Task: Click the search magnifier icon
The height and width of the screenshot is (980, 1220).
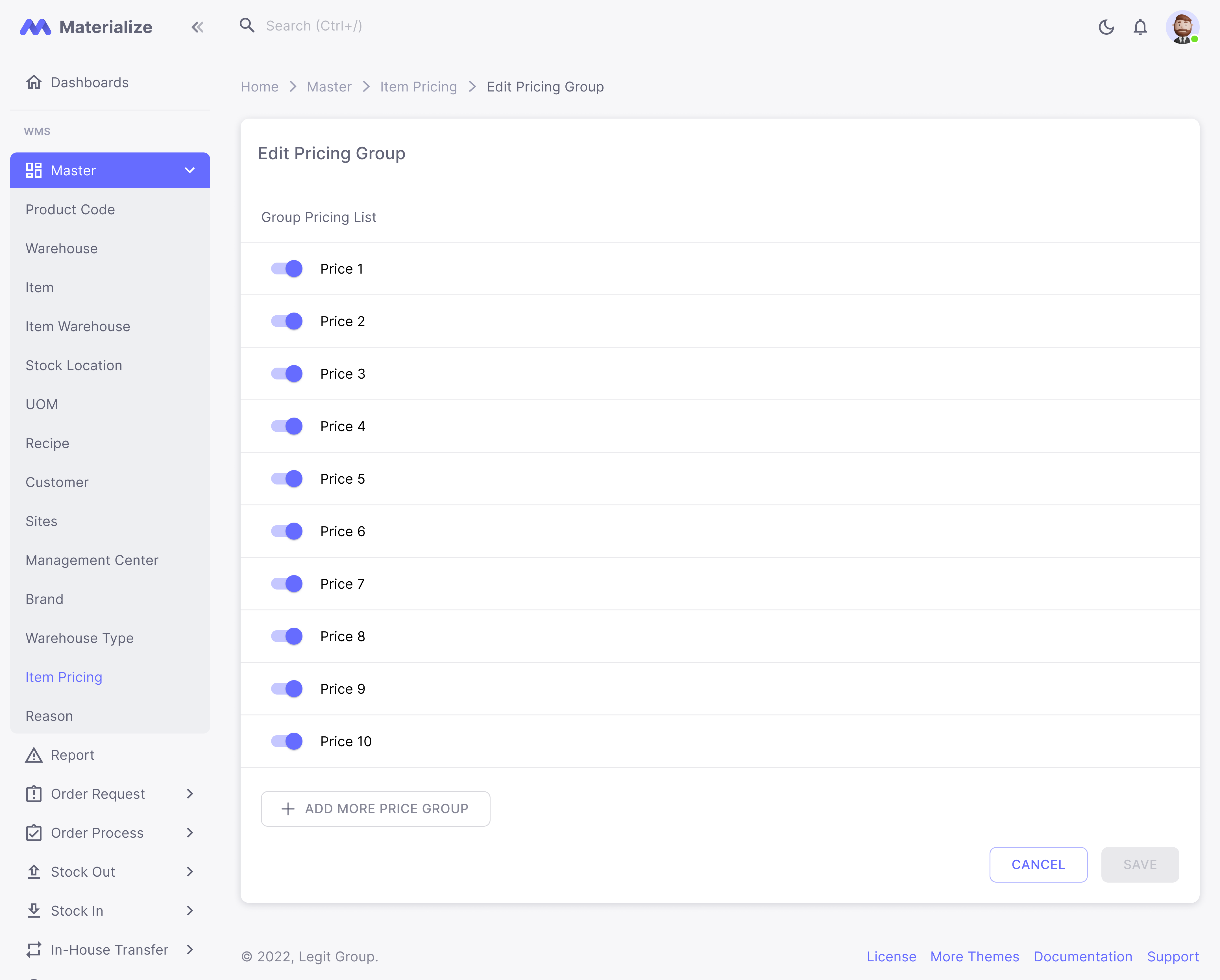Action: click(247, 25)
